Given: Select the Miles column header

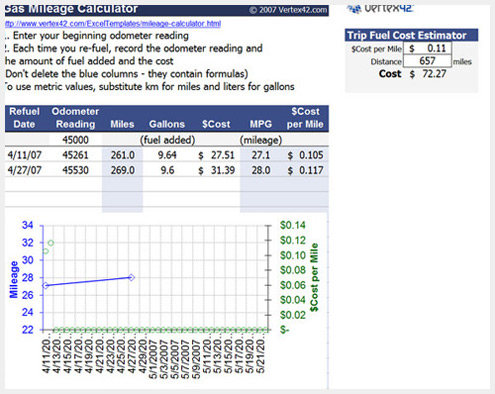Looking at the screenshot, I should (122, 124).
